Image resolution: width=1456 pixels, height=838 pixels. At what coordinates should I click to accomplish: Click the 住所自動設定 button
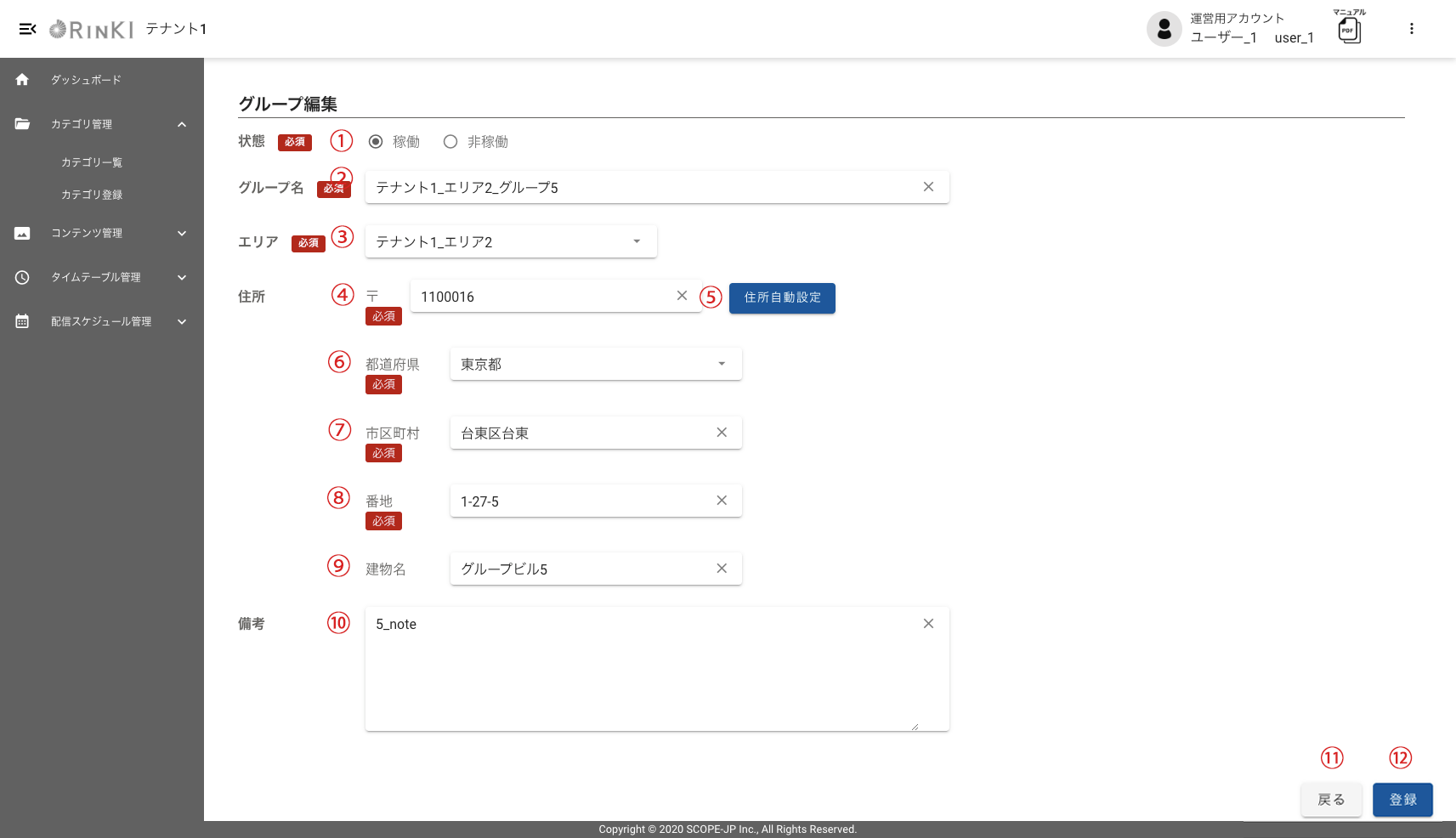(x=782, y=298)
